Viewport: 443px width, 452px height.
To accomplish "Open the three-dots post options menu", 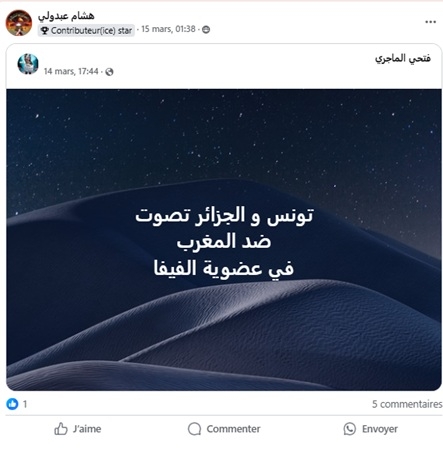I will point(430,22).
